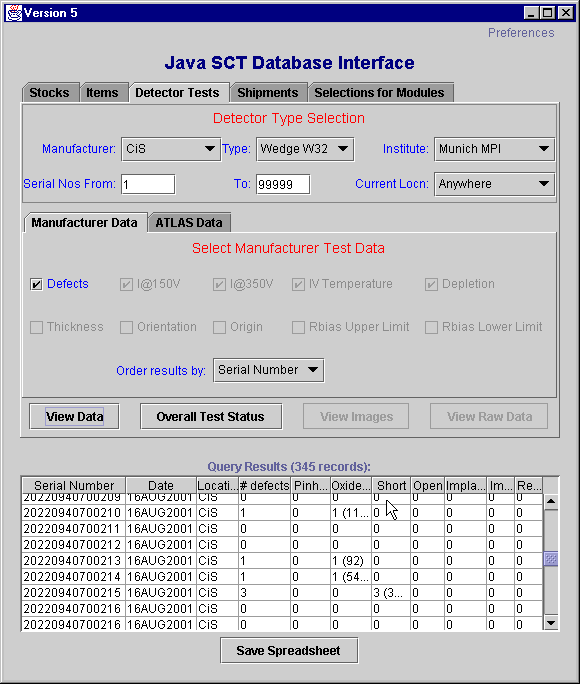Toggle the Depletion checkbox

click(x=431, y=284)
